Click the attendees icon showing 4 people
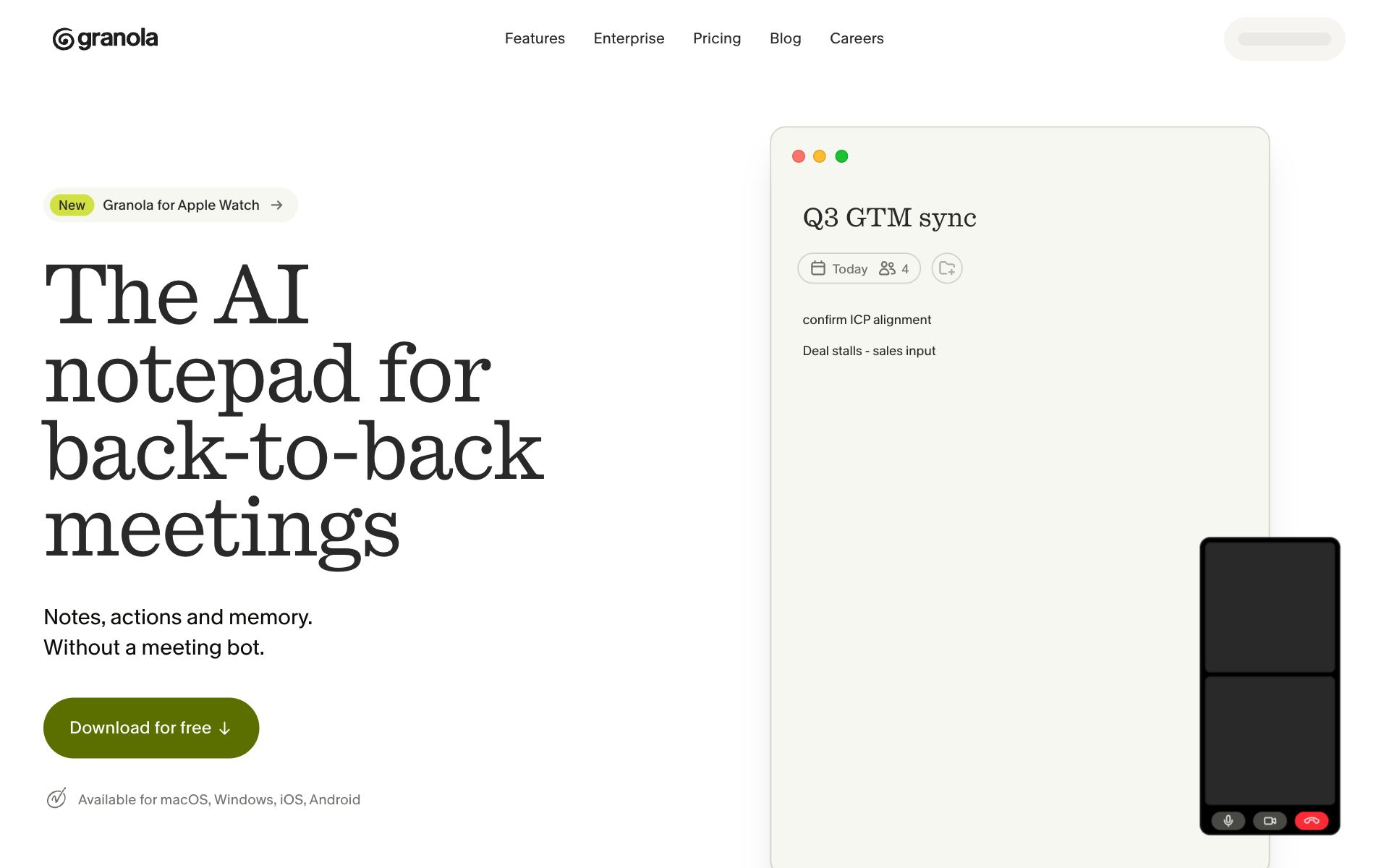 [x=887, y=268]
